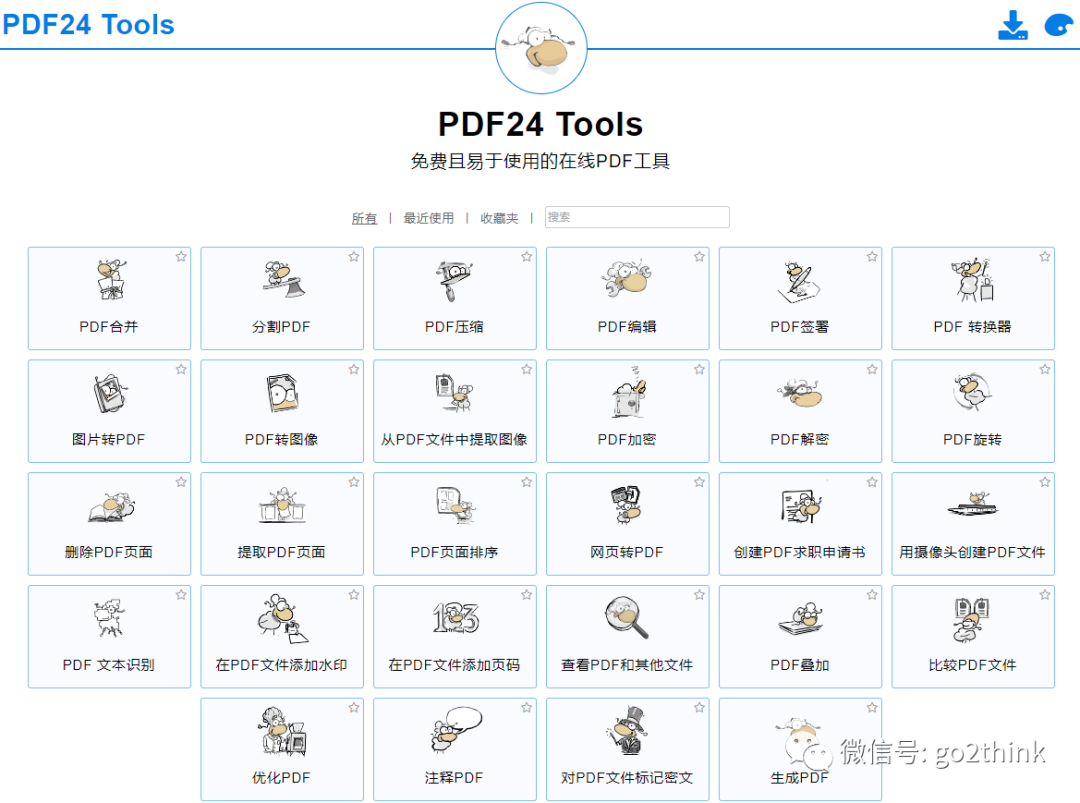Open the PDF叠加 tool label
Screen dimensions: 1080x803
(800, 665)
